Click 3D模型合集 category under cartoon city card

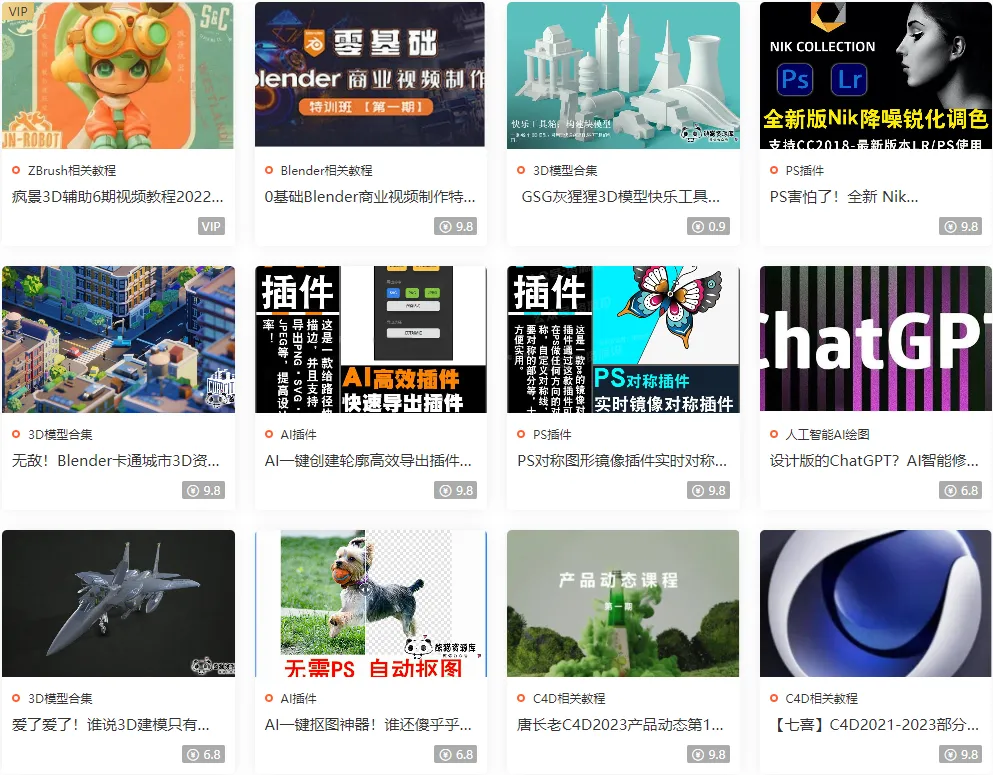click(60, 434)
